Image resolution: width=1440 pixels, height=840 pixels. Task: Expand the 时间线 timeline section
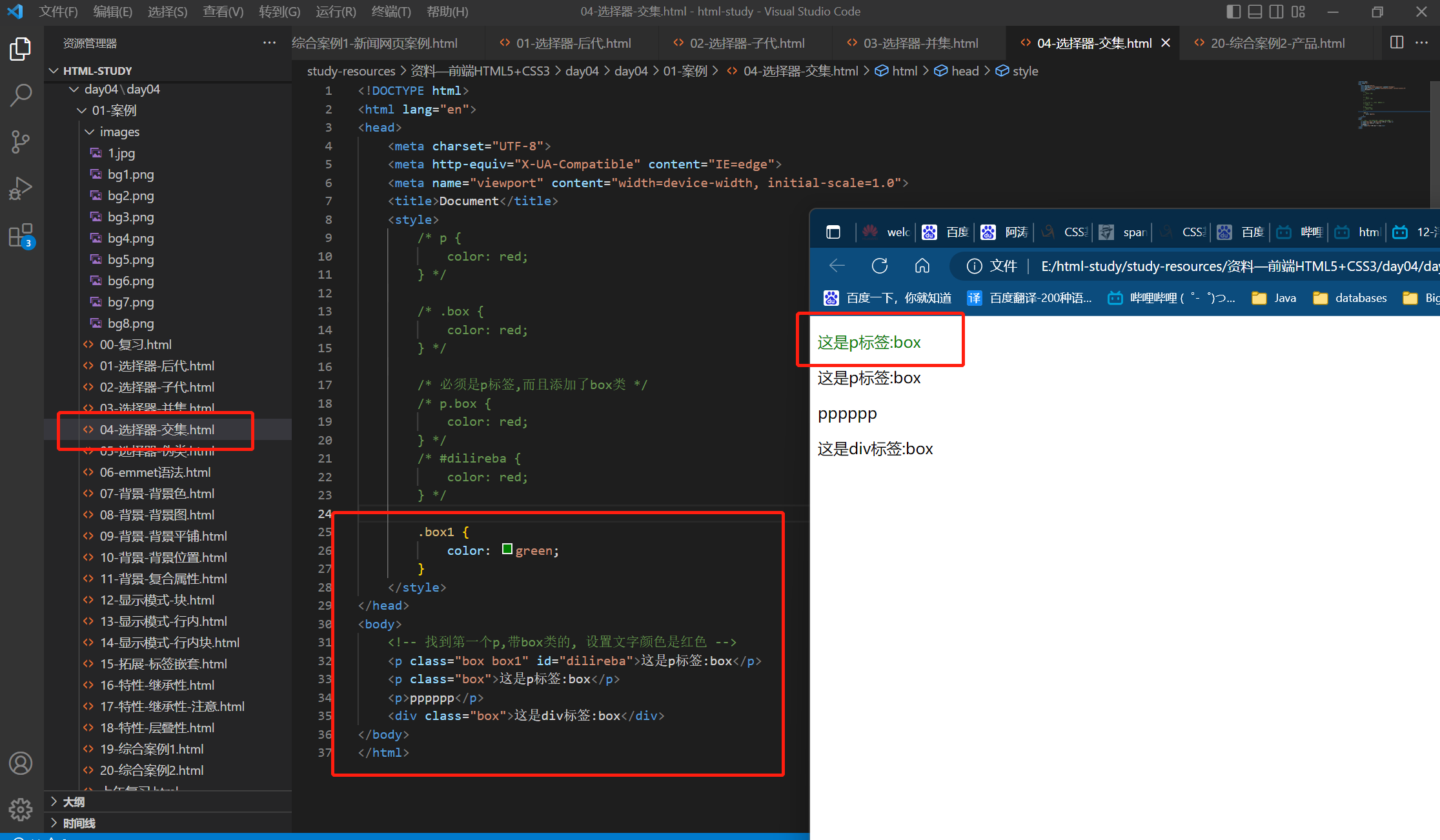click(168, 823)
